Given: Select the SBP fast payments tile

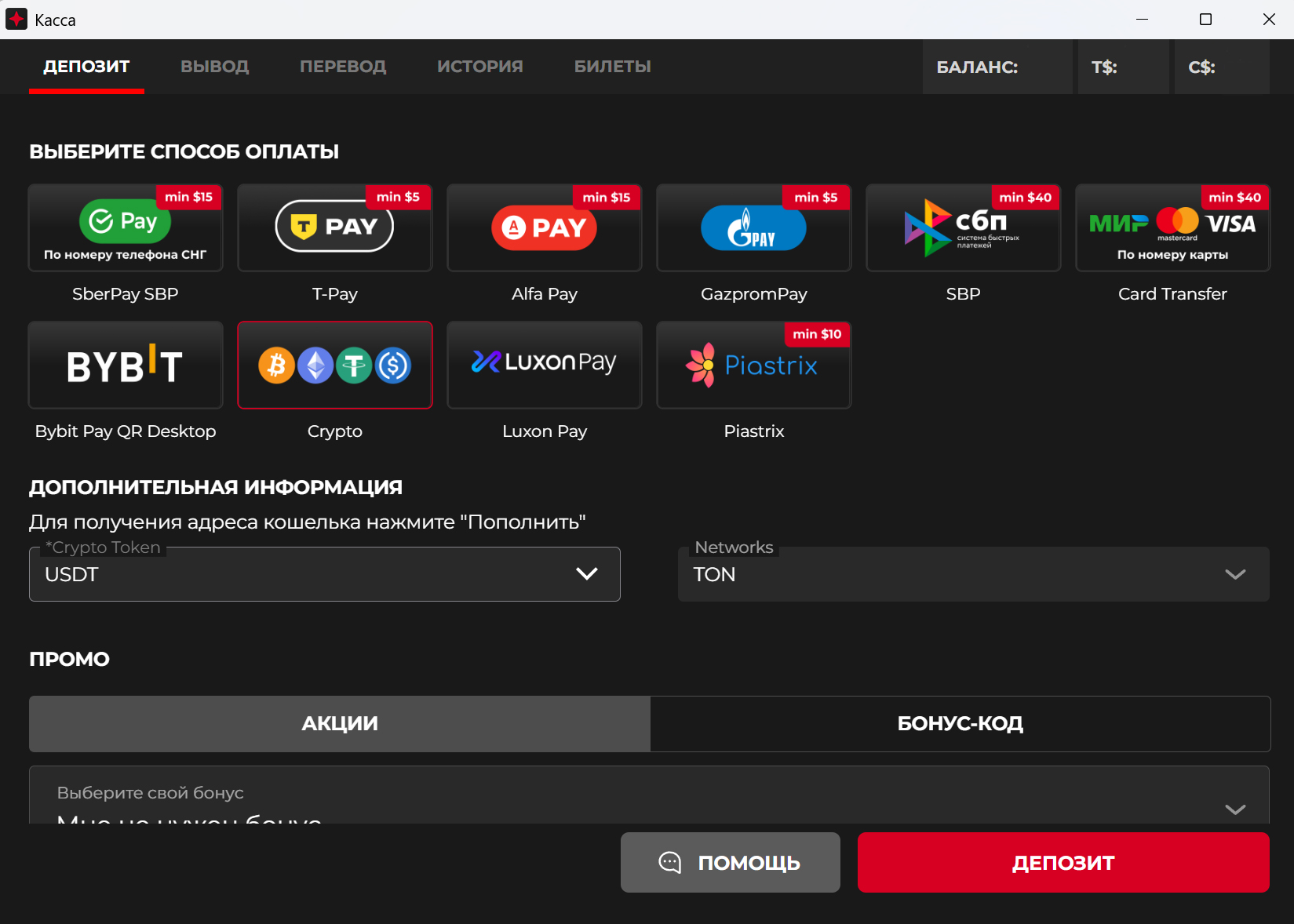Looking at the screenshot, I should click(964, 228).
